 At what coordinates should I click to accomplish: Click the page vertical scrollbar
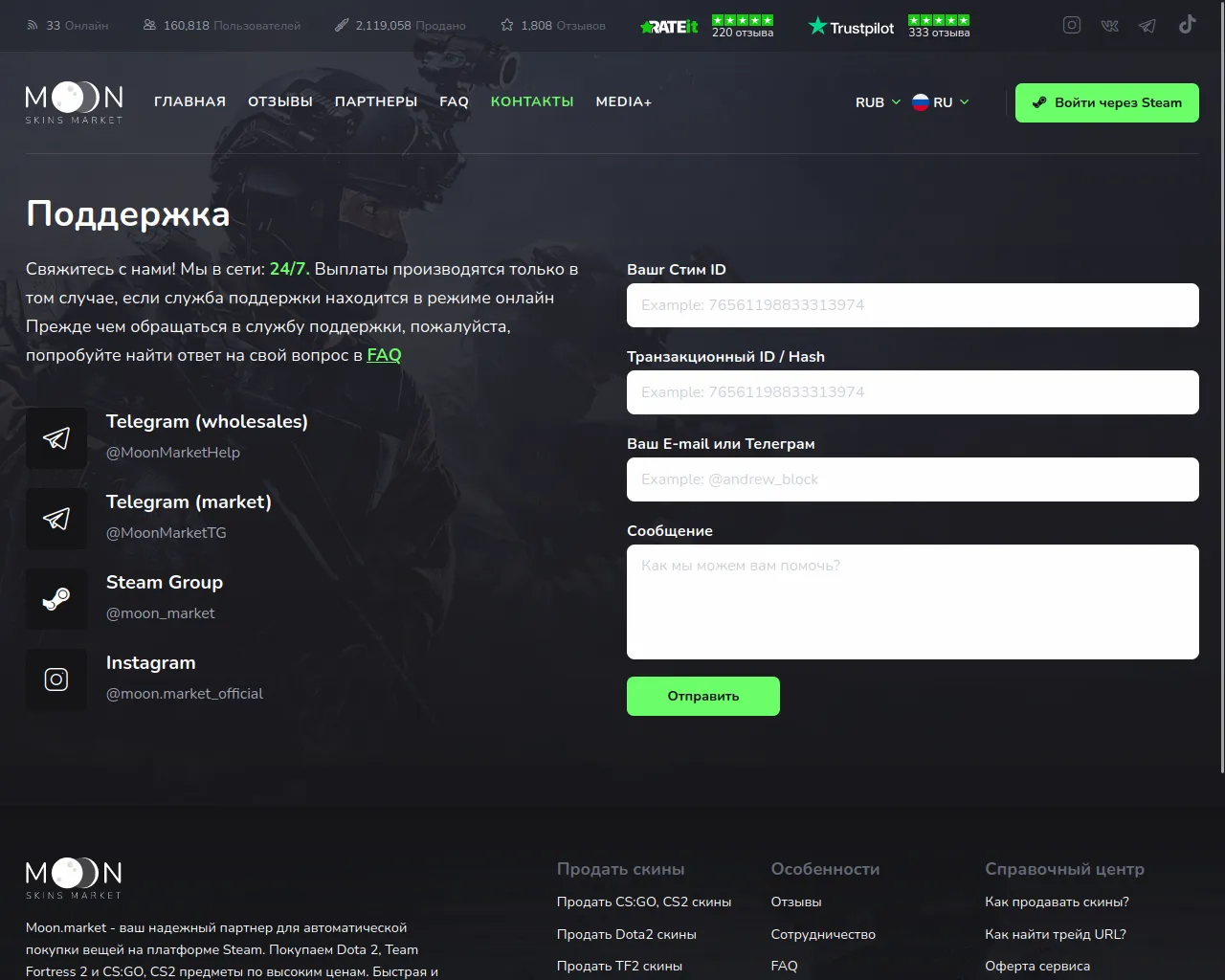click(1221, 386)
